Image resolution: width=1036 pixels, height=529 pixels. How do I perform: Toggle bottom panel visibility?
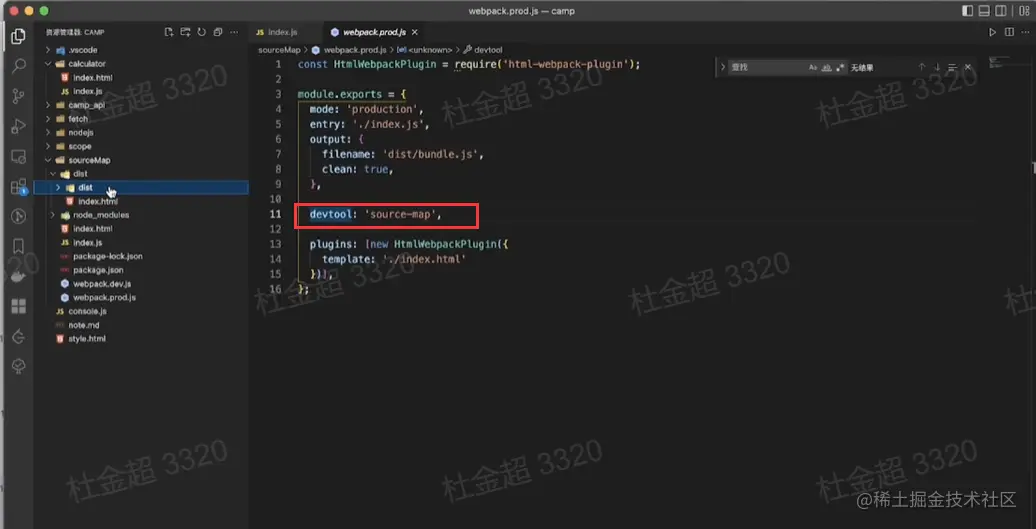[984, 11]
